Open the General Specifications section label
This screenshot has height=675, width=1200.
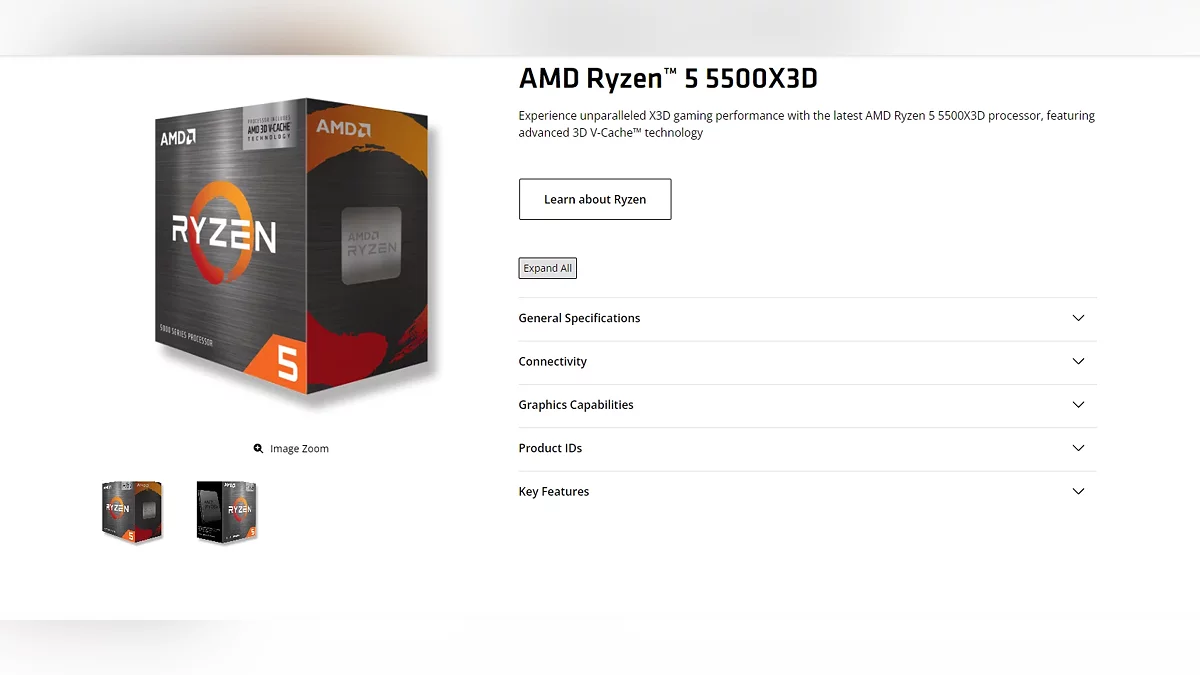click(x=579, y=318)
